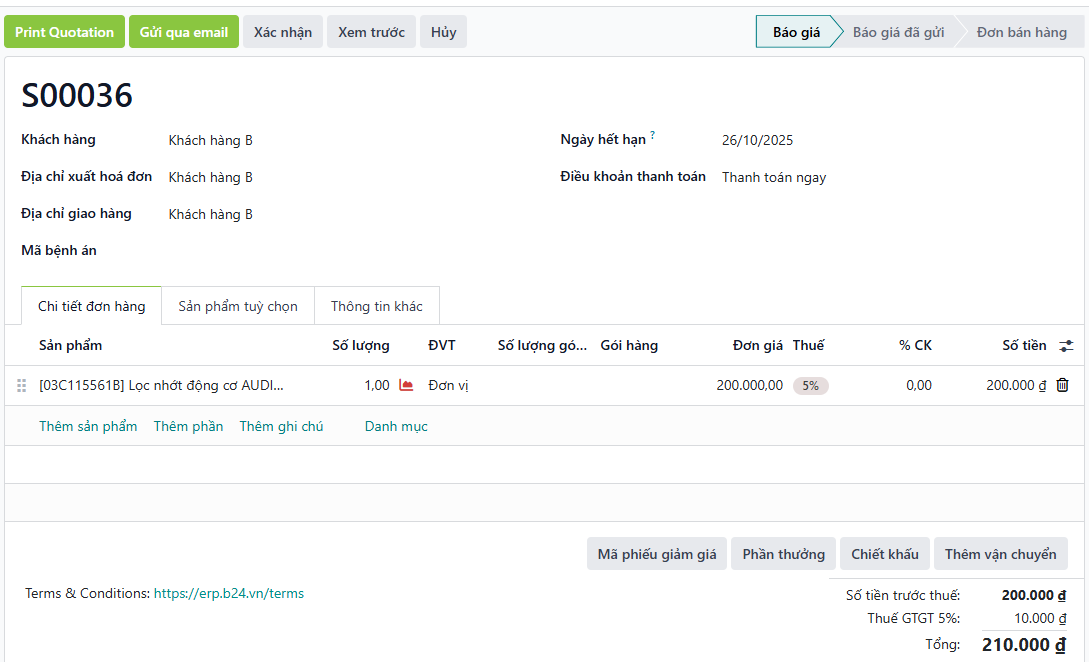
Task: Switch to Sản phẩm tuỳ chọn tab
Action: (238, 306)
